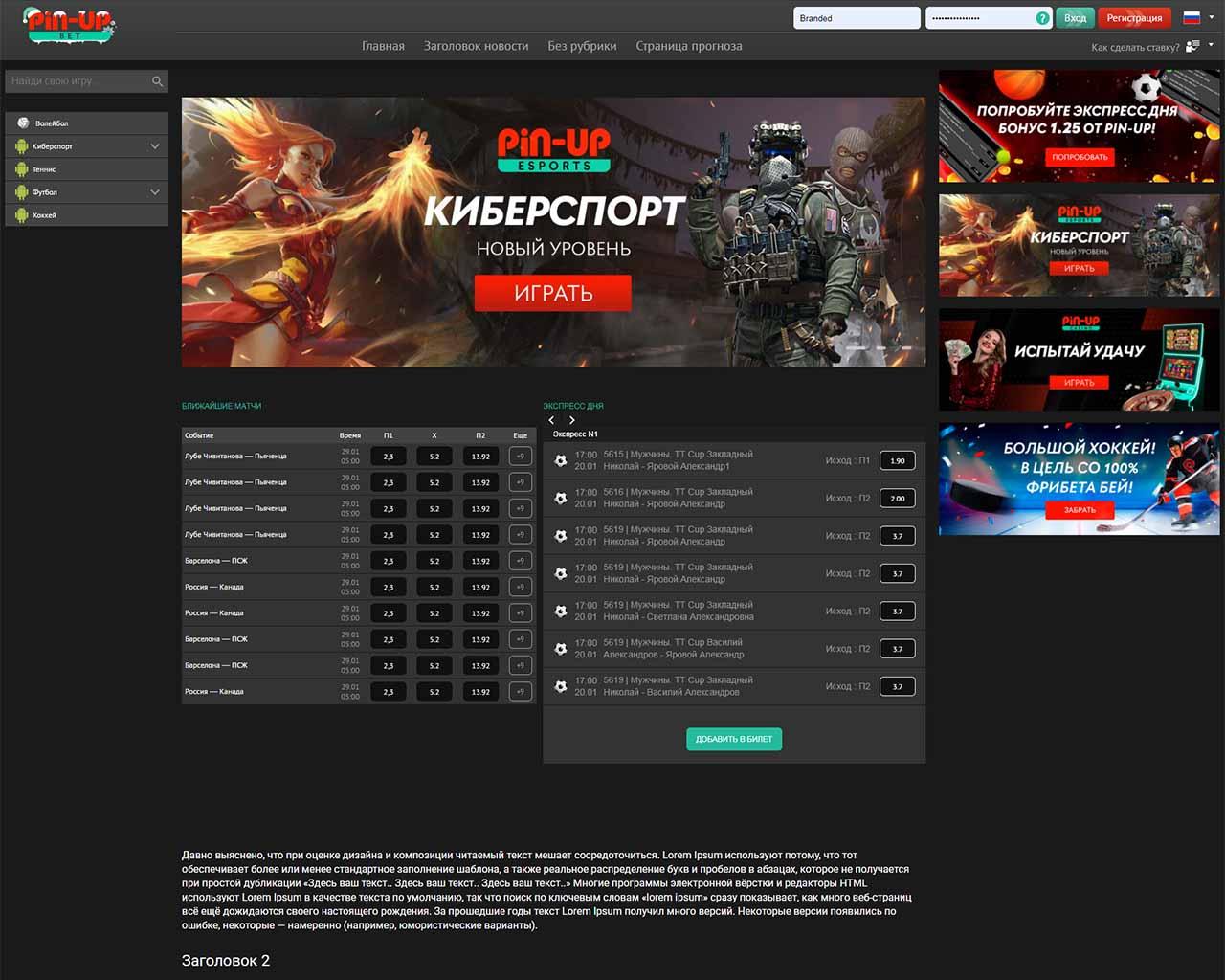Screen dimensions: 1225x980
Task: Open the dropdown arrow beside how-to-bet icon
Action: coord(1211,45)
